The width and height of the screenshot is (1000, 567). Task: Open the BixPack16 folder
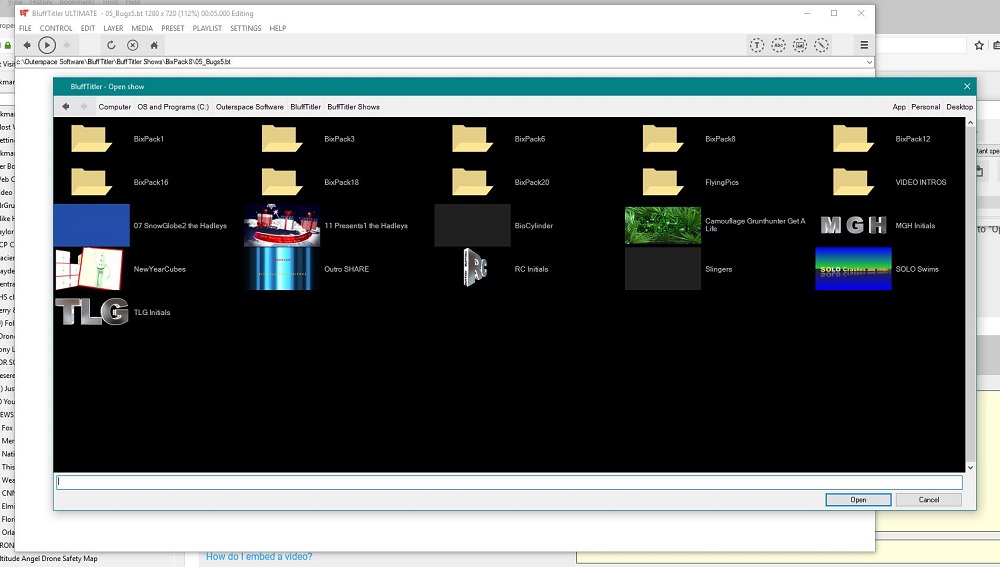[92, 182]
